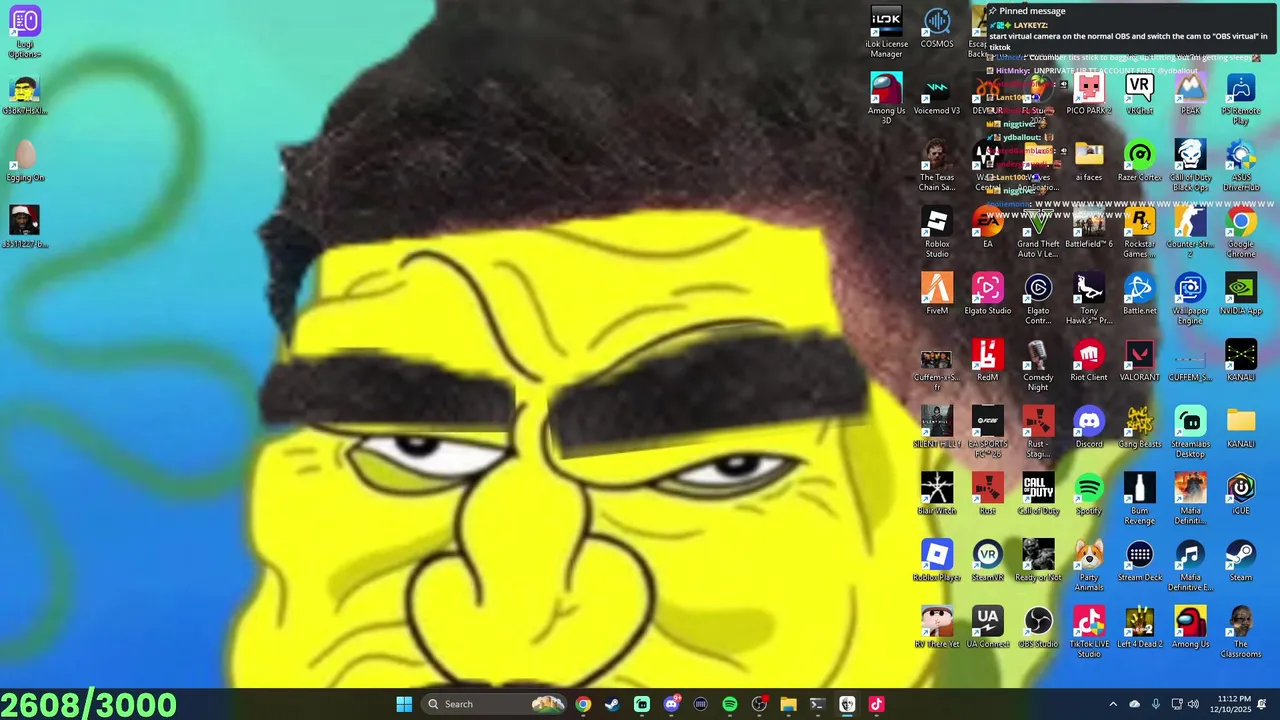Viewport: 1280px width, 720px height.
Task: Open the ASUS DriverHub desktop shortcut
Action: (x=1241, y=166)
